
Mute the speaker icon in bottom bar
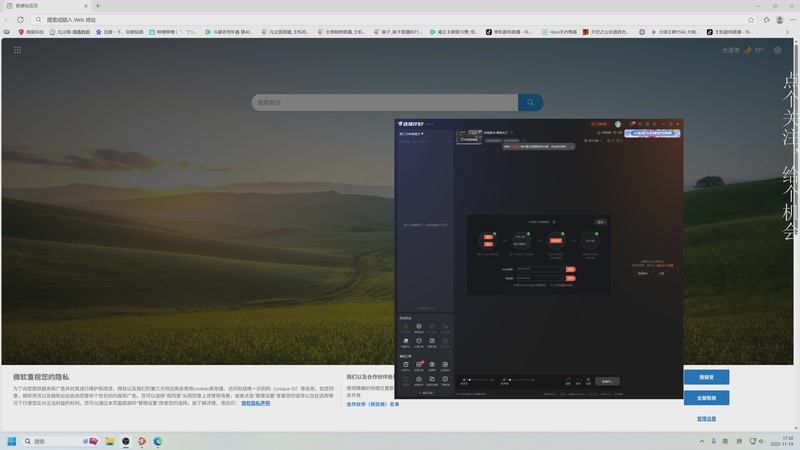click(x=504, y=380)
